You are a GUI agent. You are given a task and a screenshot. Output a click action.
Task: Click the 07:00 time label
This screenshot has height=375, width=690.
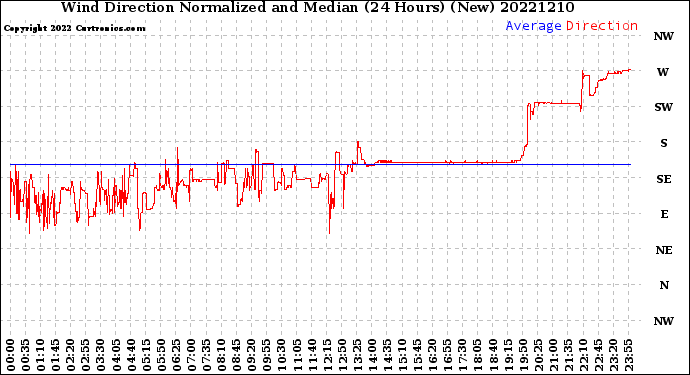(191, 356)
